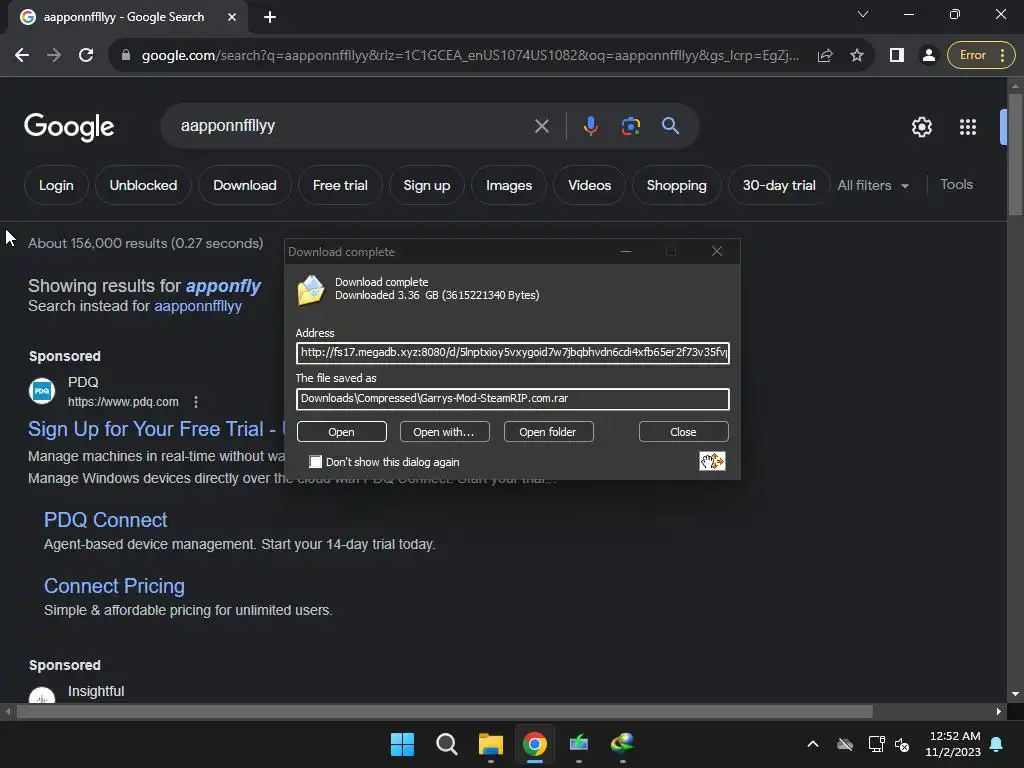
Task: Expand the All filters dropdown
Action: (x=873, y=185)
